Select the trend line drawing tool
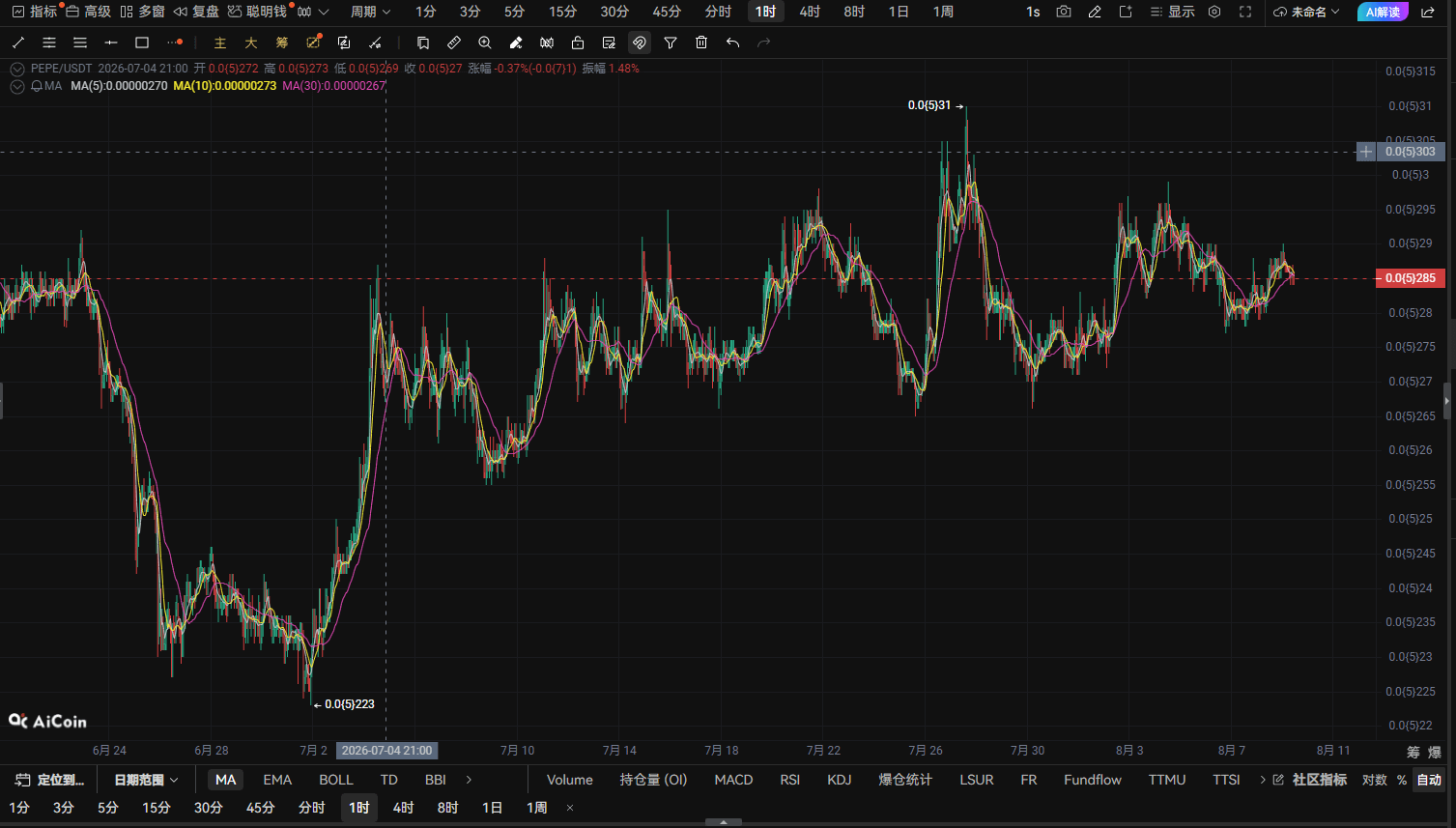This screenshot has width=1456, height=828. pyautogui.click(x=18, y=43)
